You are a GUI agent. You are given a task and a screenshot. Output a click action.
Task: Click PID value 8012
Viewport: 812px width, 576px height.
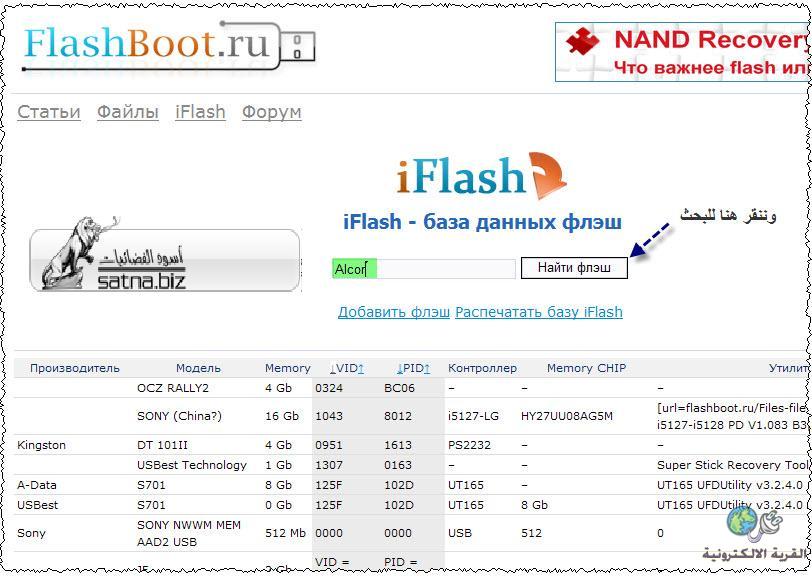pyautogui.click(x=398, y=416)
